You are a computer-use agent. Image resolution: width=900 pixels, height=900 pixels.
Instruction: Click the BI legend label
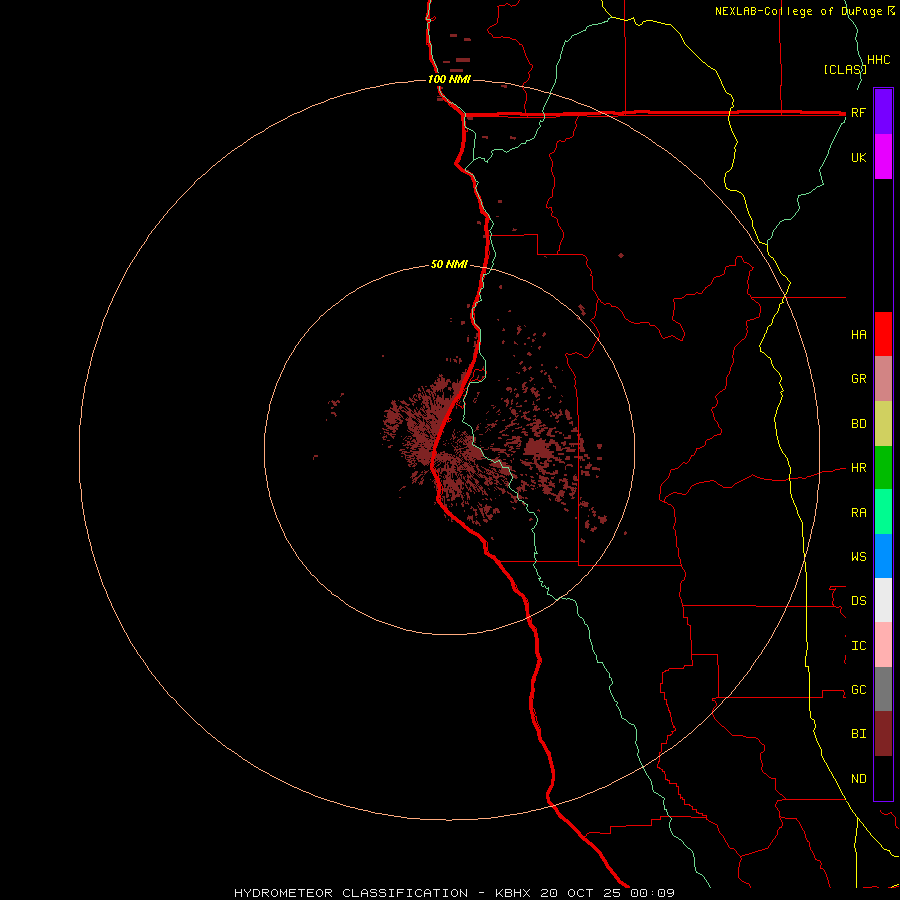tap(858, 734)
